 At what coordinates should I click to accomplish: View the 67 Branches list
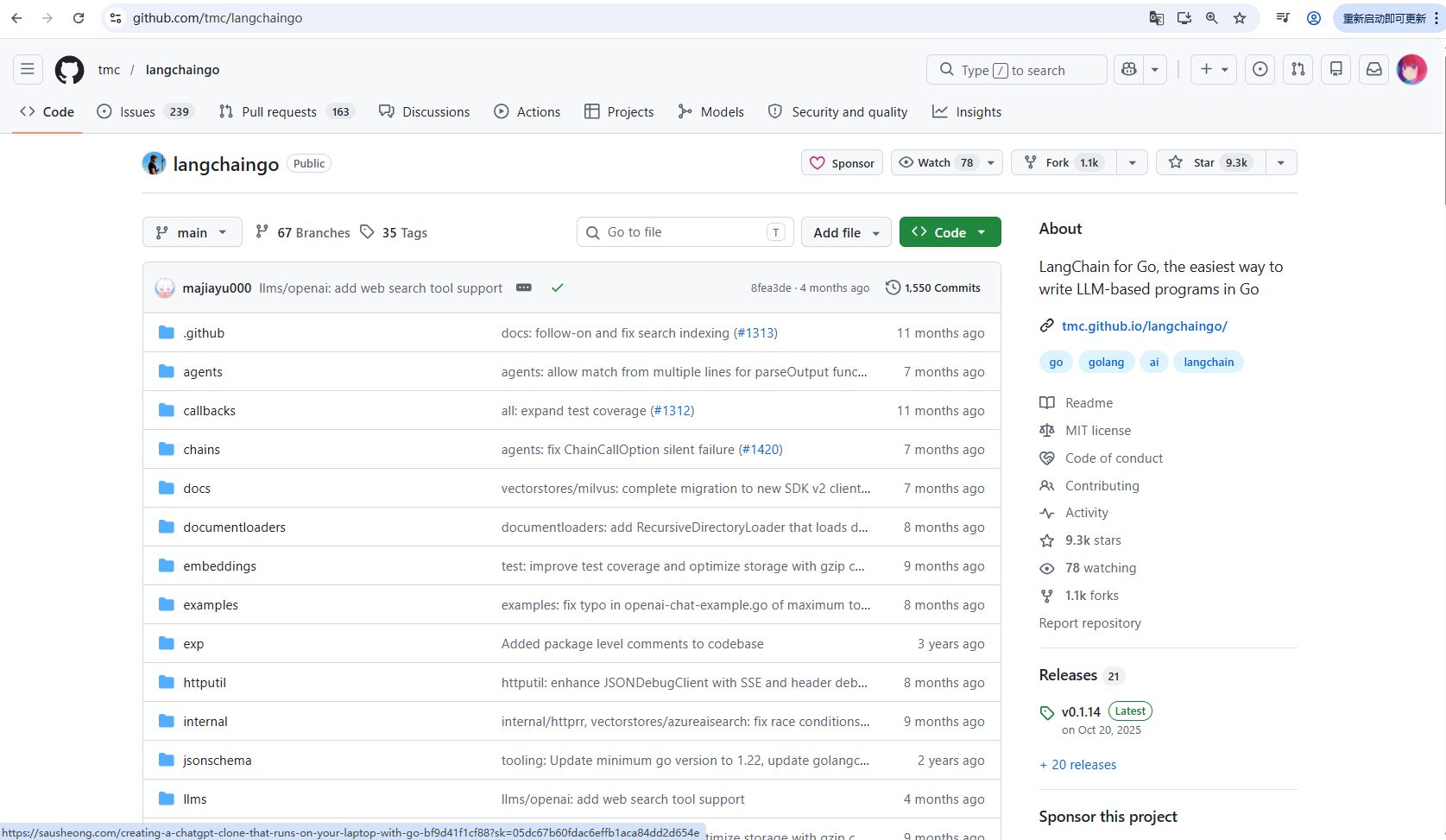tap(303, 232)
